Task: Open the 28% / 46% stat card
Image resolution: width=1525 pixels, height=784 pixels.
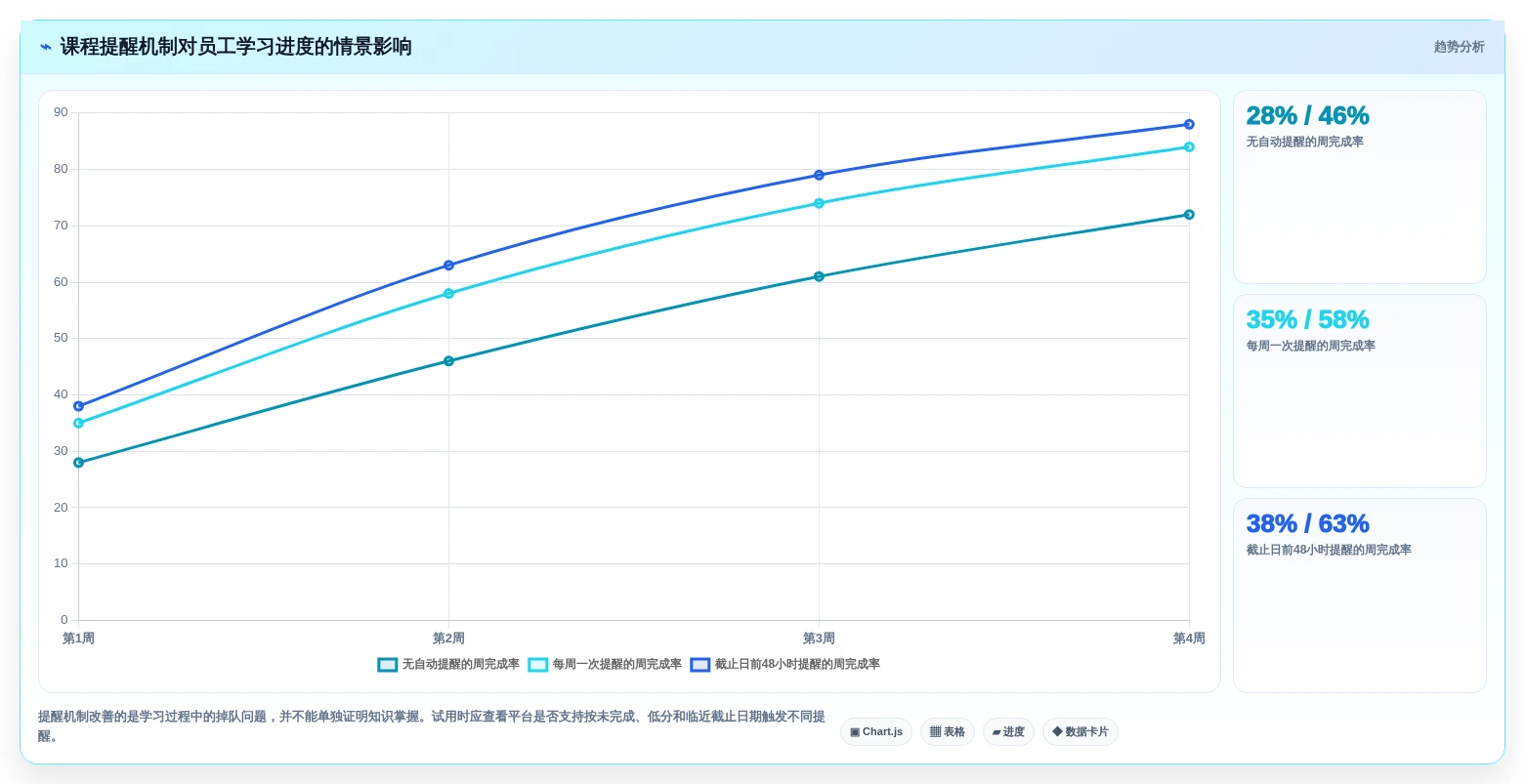Action: click(1359, 186)
